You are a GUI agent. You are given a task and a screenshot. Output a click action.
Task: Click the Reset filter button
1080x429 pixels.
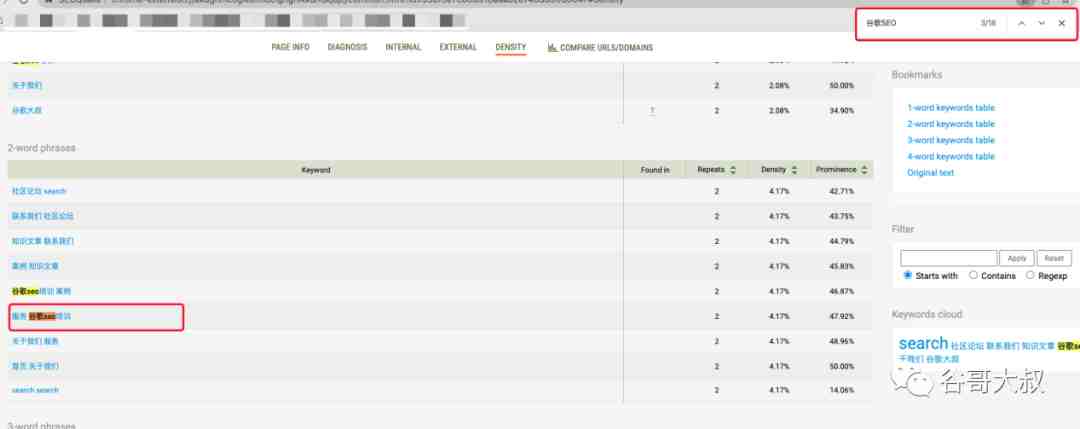pos(1054,258)
